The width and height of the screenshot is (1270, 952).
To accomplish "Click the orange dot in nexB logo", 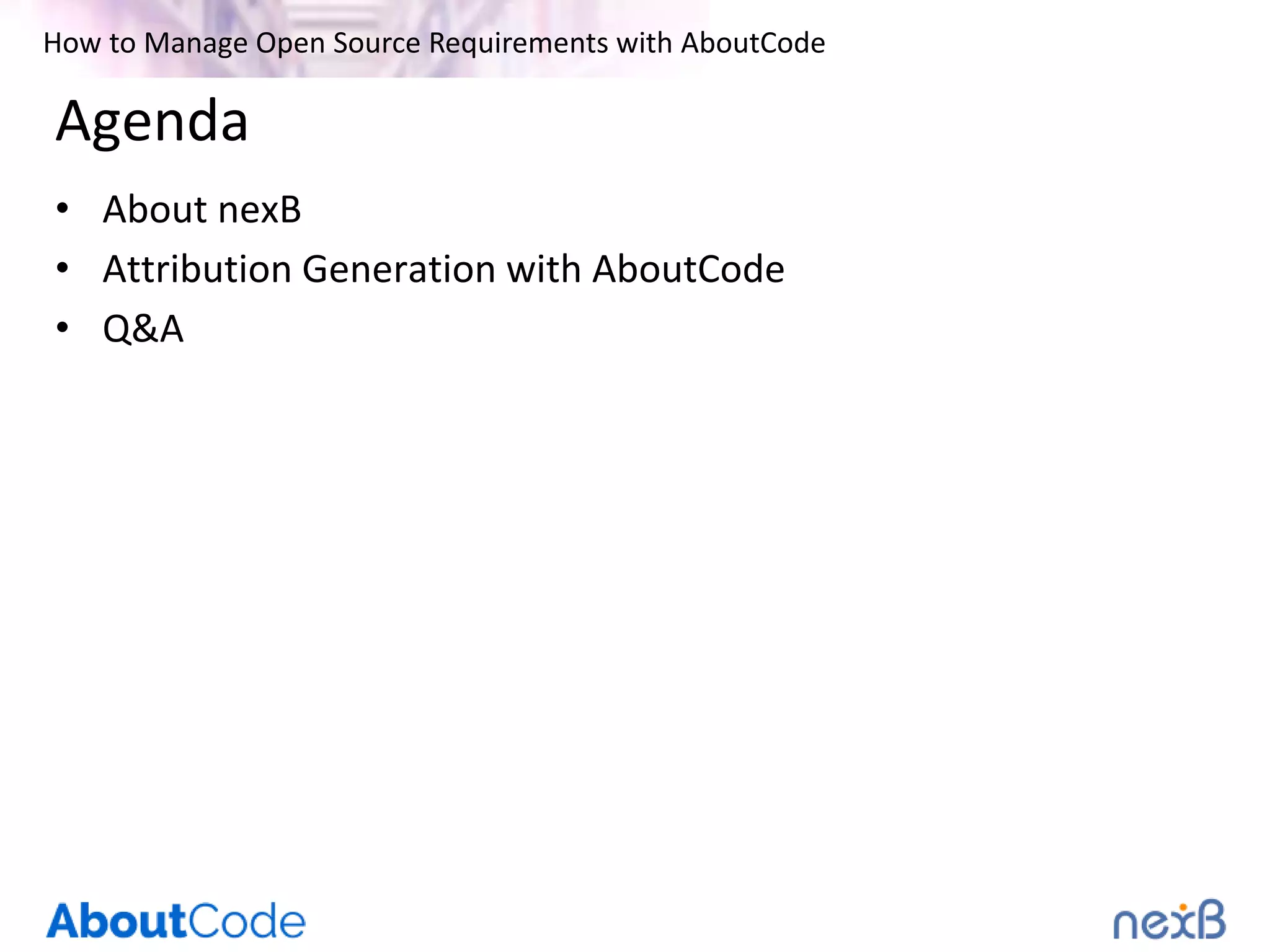I will [1183, 908].
